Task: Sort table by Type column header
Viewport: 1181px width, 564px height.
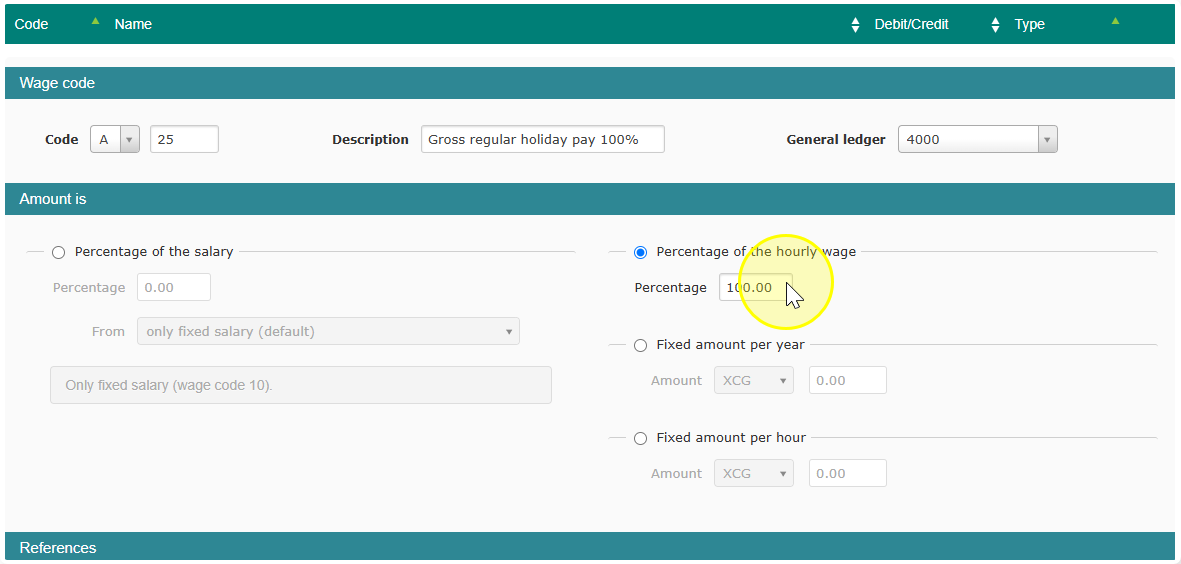Action: click(1029, 24)
